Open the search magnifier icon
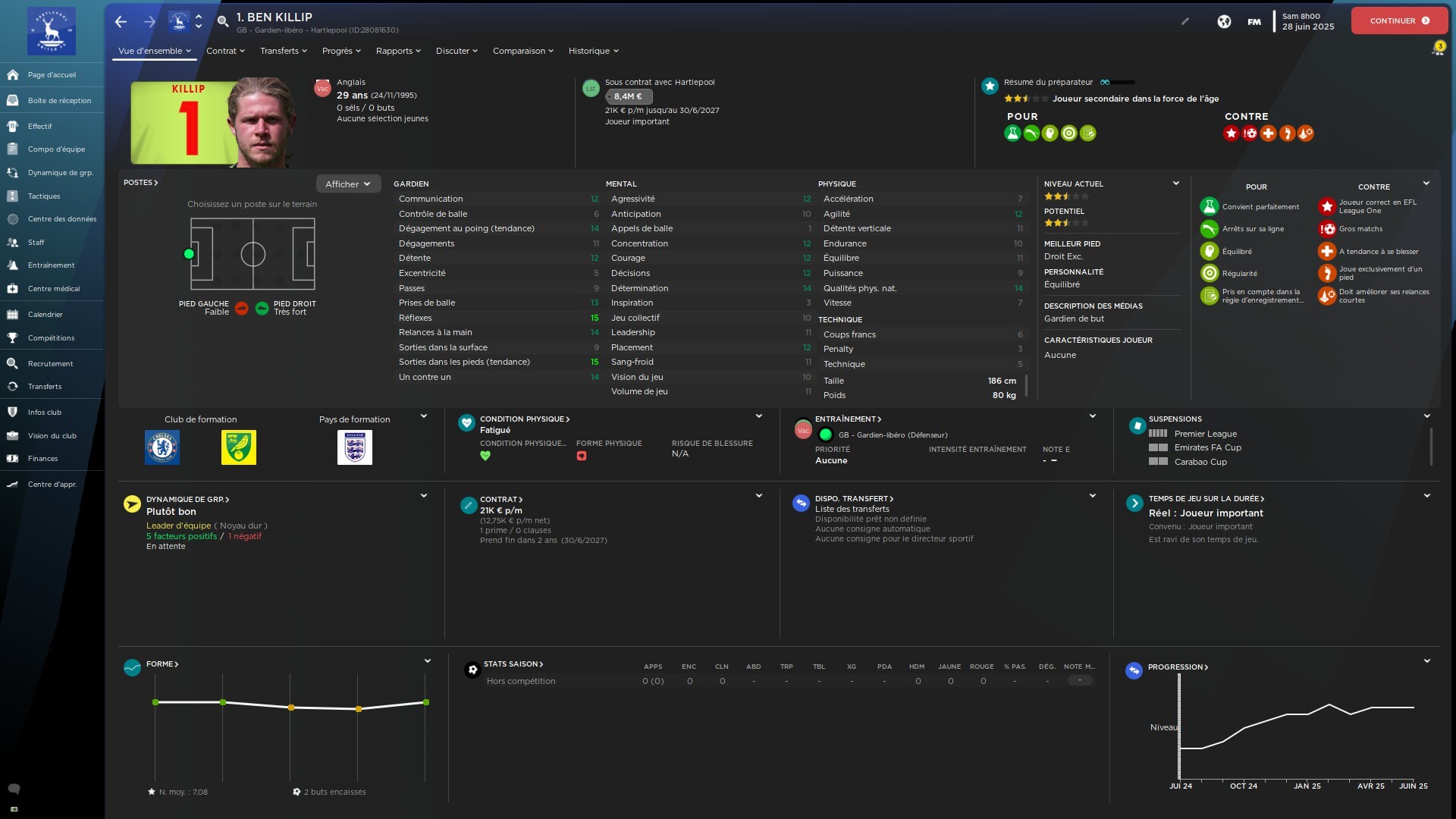Screen dimensions: 1456x819 pyautogui.click(x=223, y=22)
